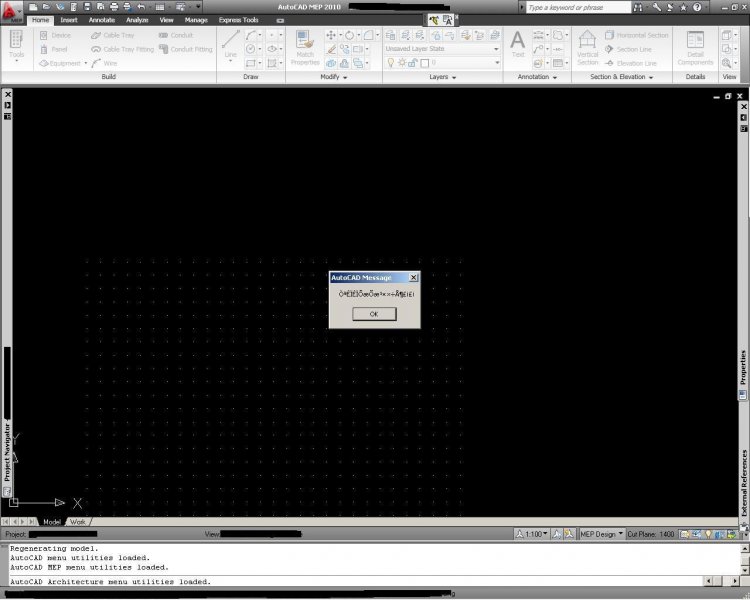Open the Manage ribbon tab

(x=196, y=20)
